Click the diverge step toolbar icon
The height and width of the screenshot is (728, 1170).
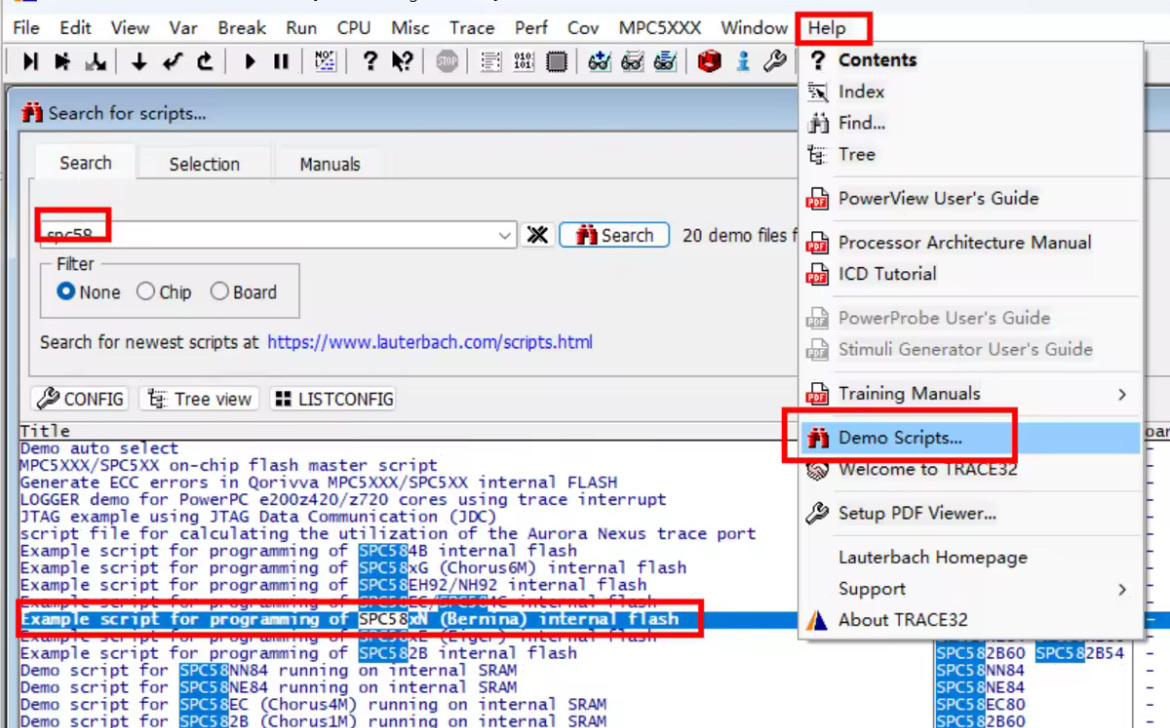tap(96, 62)
